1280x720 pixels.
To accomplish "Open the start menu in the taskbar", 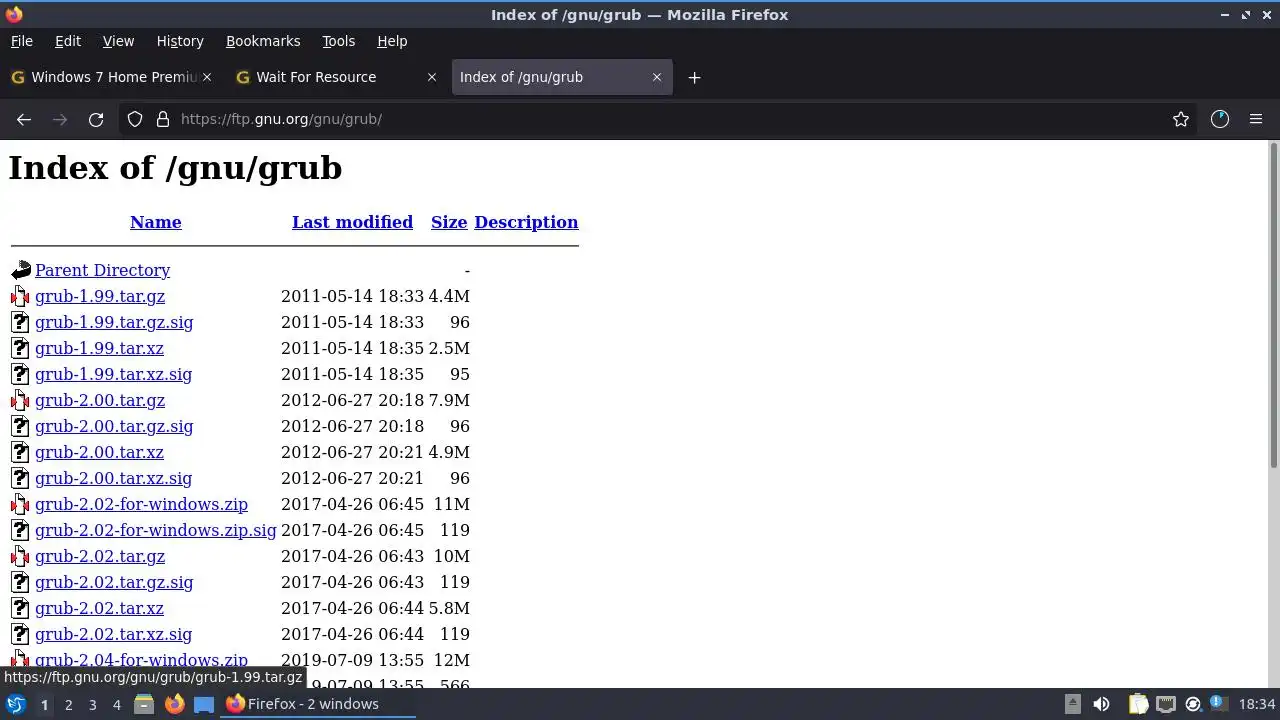I will (15, 704).
